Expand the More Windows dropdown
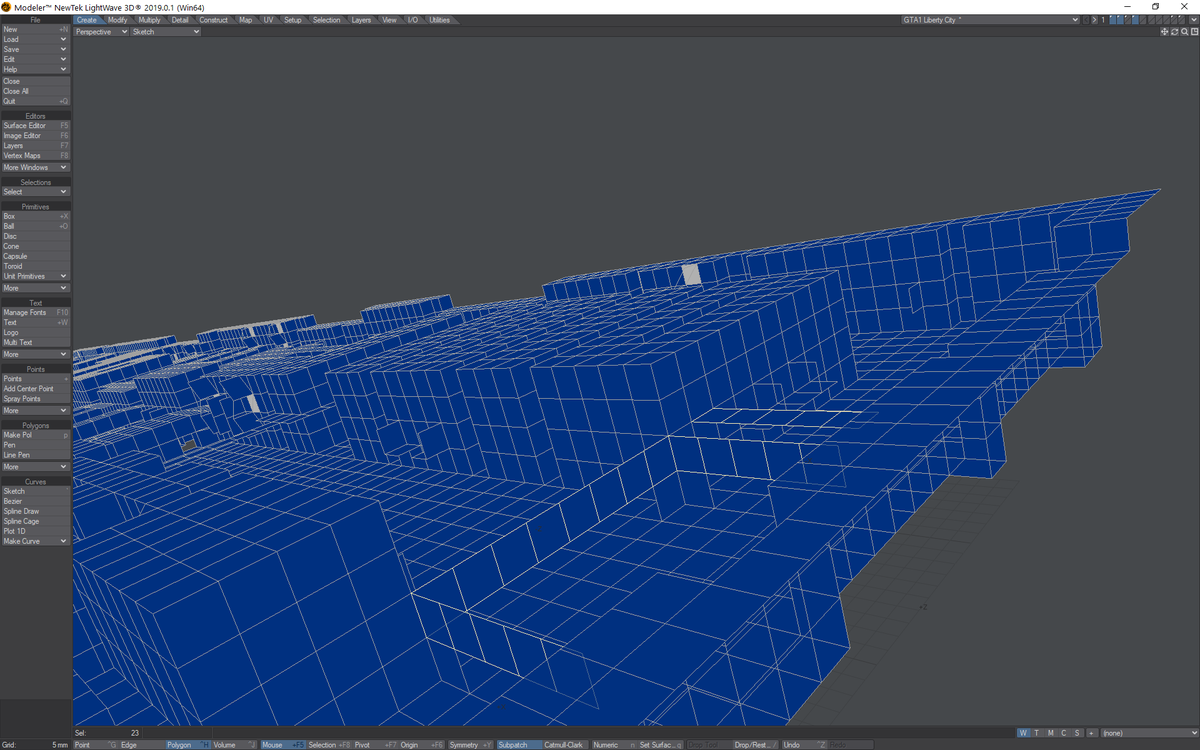The height and width of the screenshot is (750, 1200). tap(35, 167)
